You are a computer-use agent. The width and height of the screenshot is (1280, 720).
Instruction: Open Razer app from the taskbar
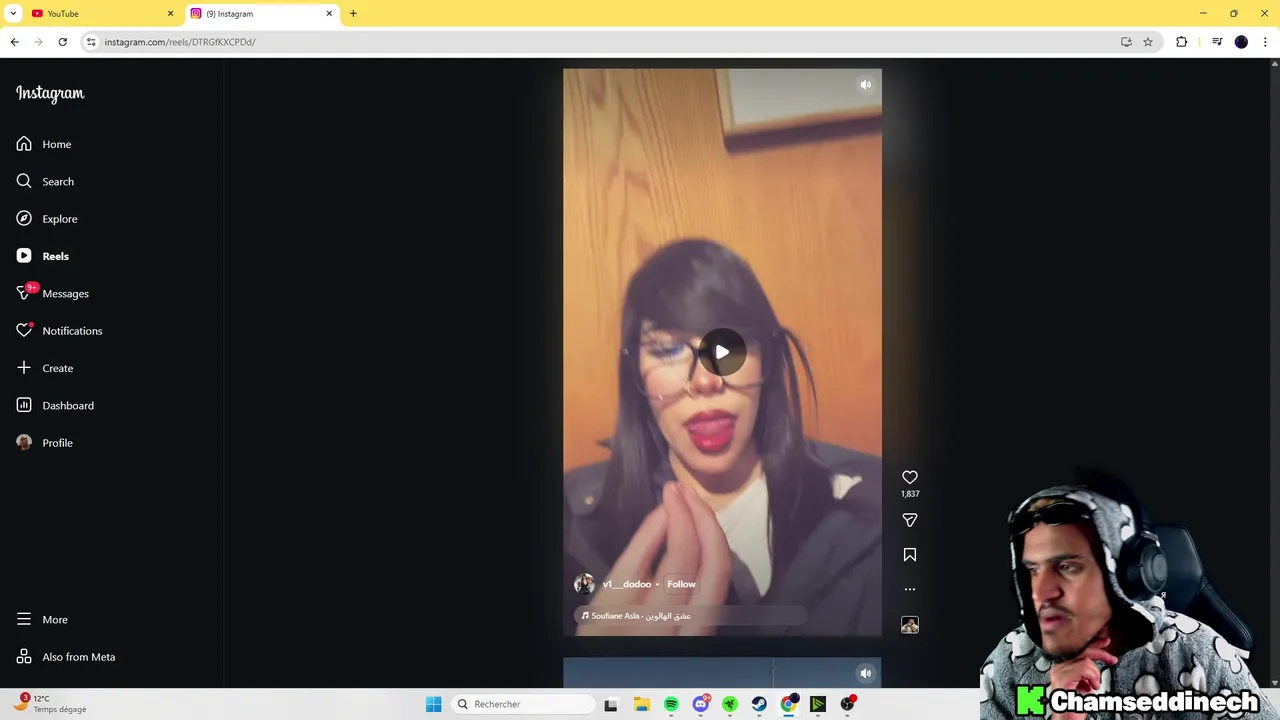pyautogui.click(x=730, y=704)
